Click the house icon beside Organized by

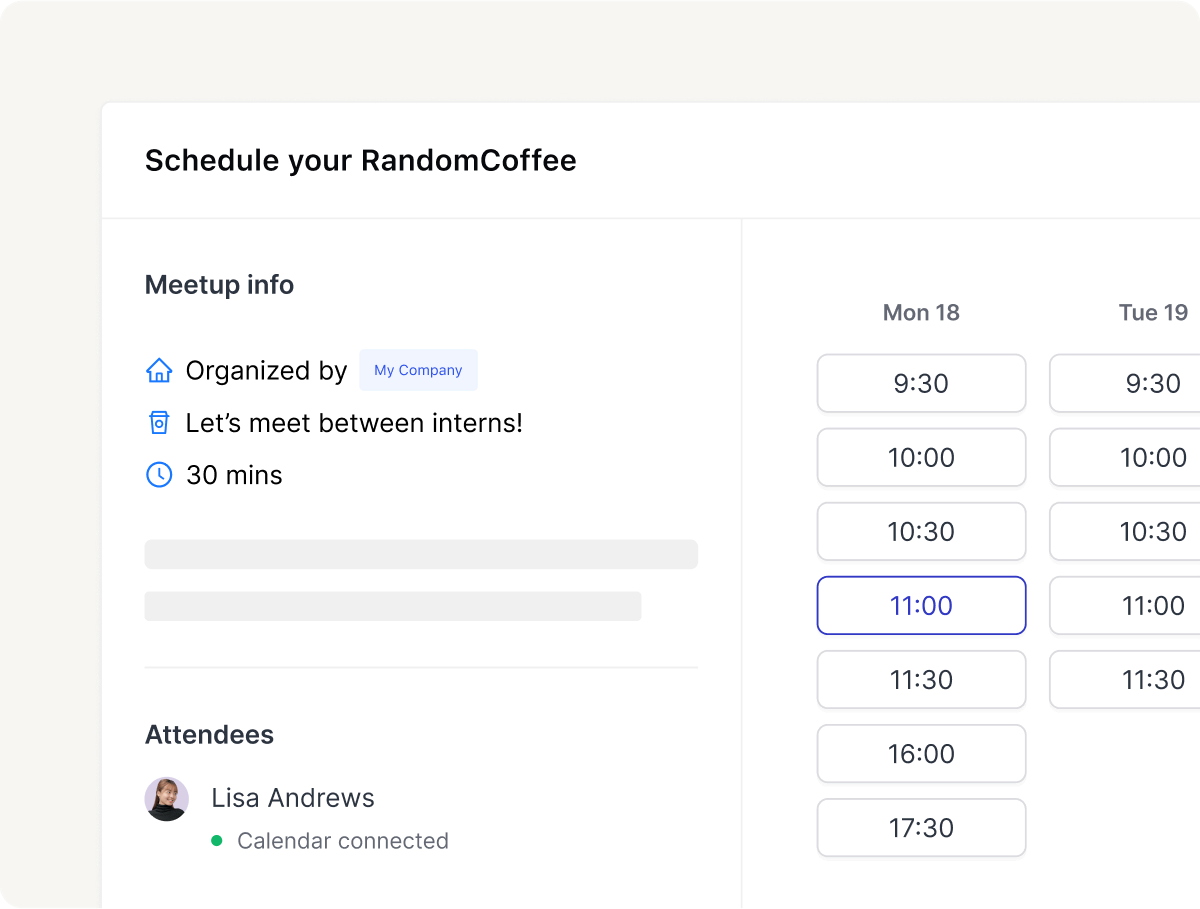(x=159, y=371)
